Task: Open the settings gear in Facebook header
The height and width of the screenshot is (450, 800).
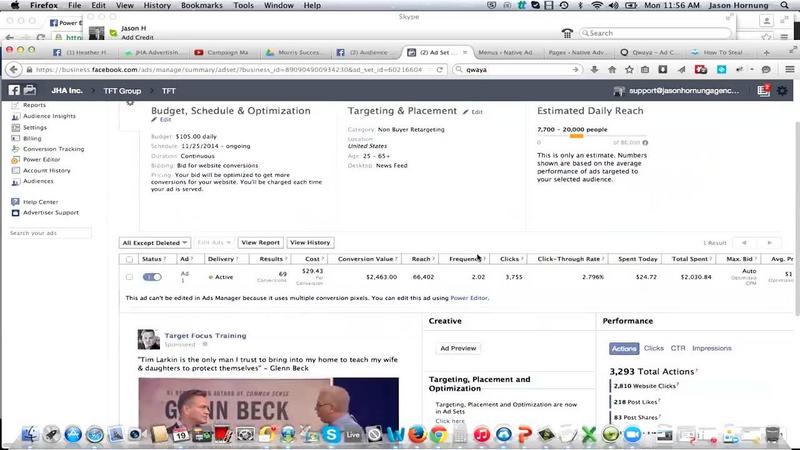Action: [x=782, y=91]
